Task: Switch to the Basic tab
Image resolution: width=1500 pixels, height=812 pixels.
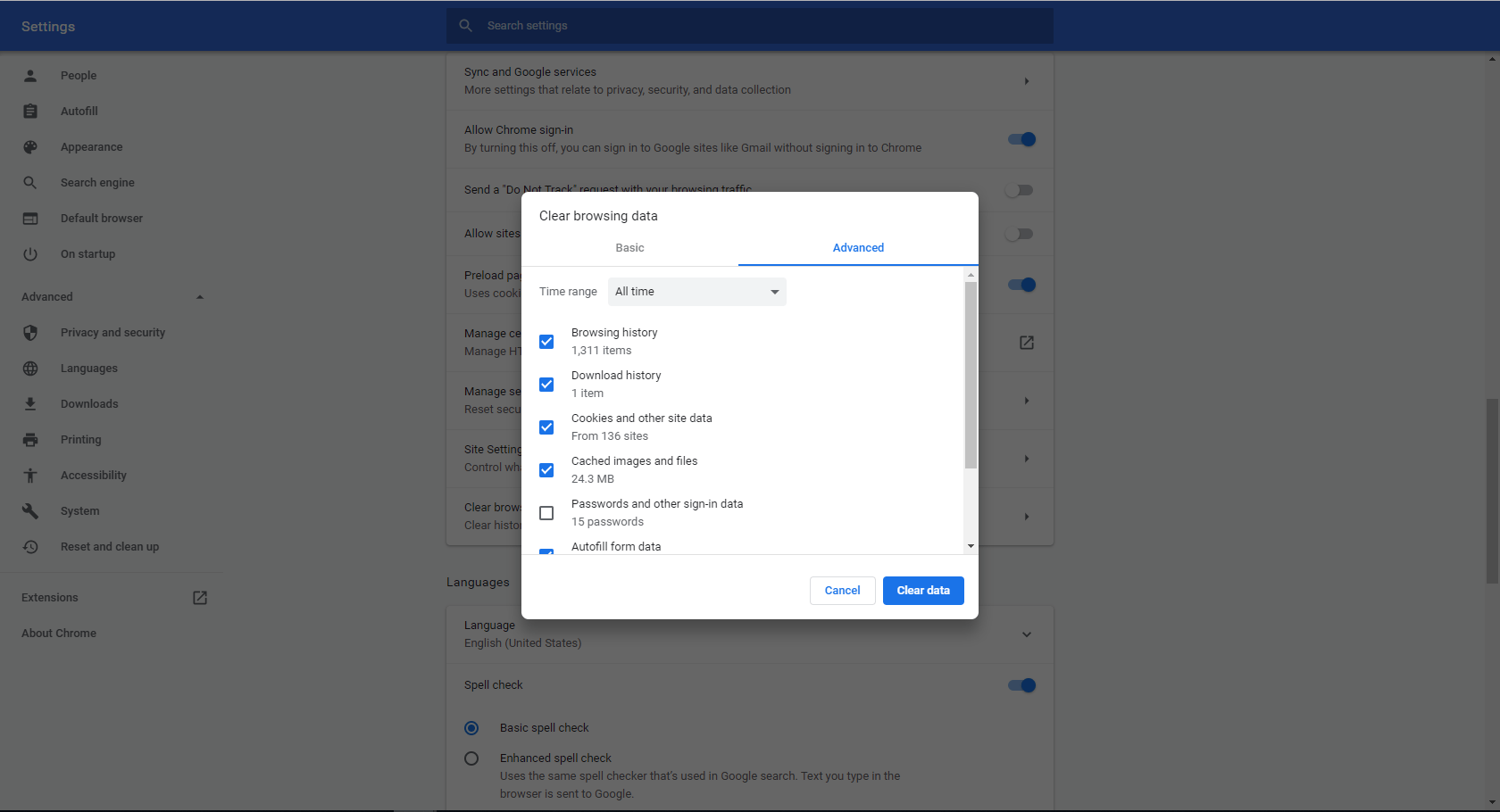Action: pyautogui.click(x=629, y=247)
